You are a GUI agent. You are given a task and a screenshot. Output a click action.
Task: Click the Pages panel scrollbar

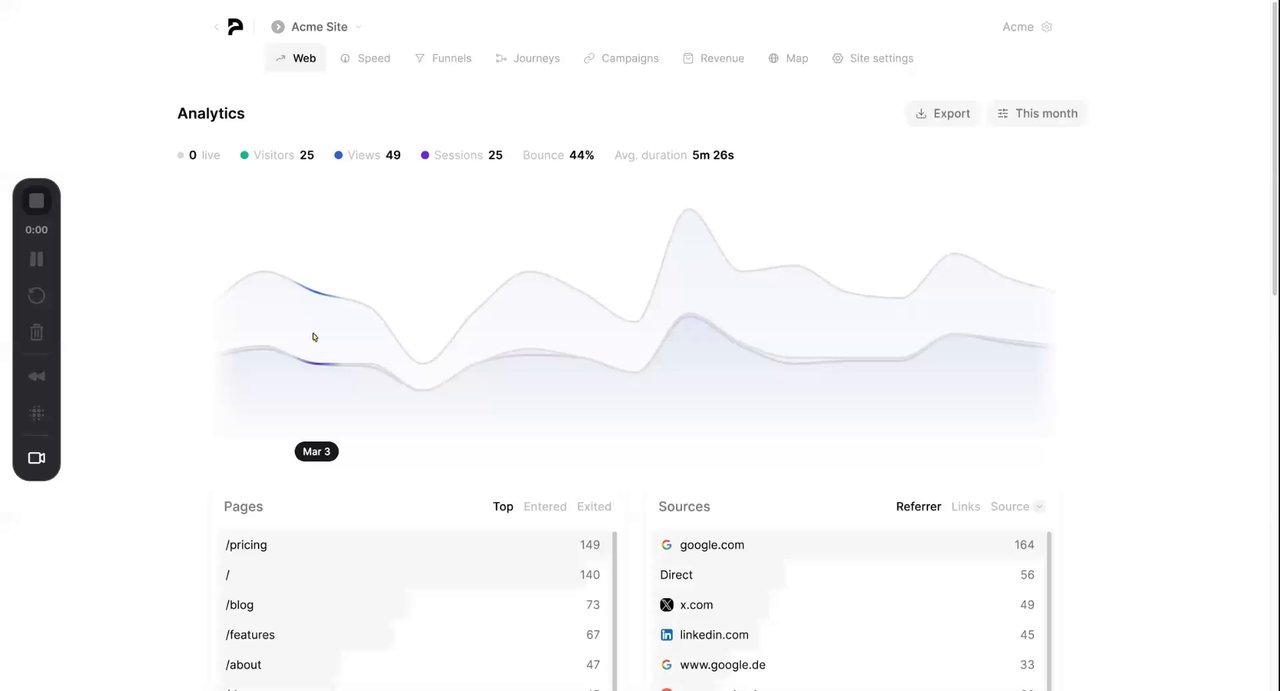[x=614, y=611]
